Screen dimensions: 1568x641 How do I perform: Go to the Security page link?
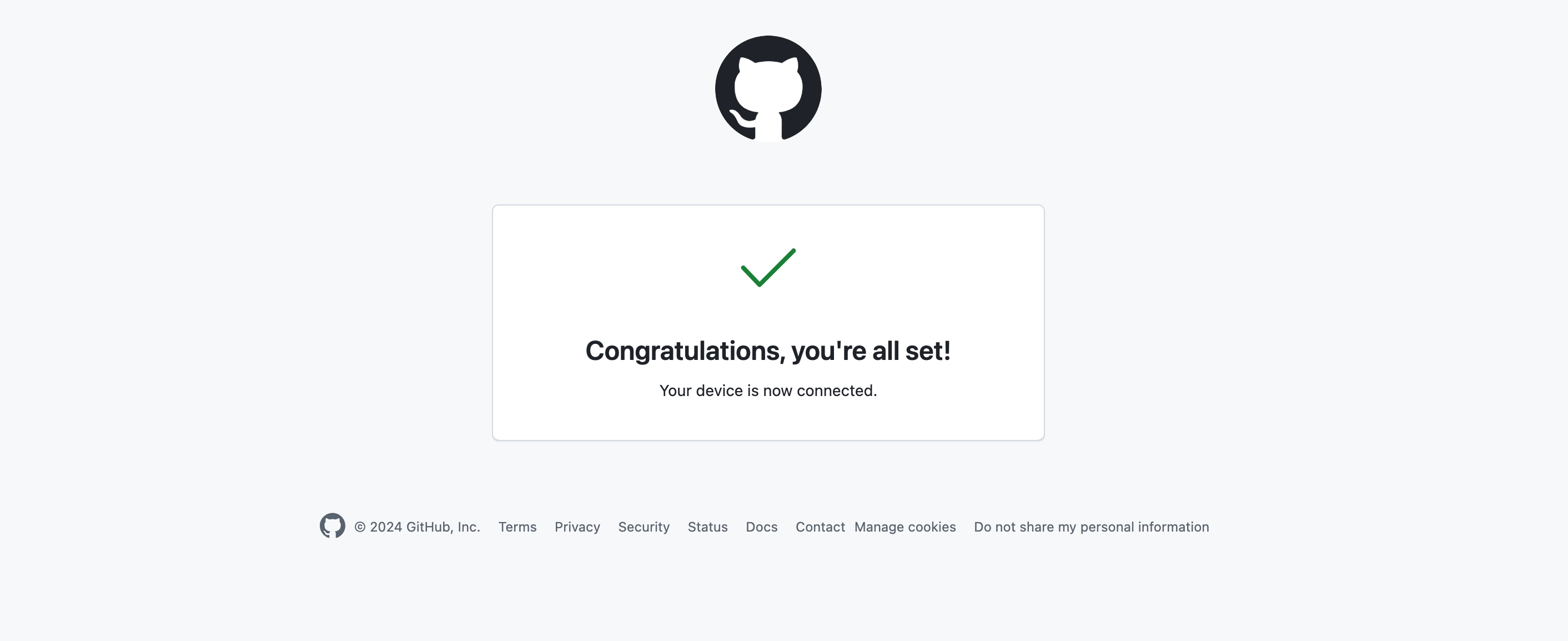pyautogui.click(x=644, y=527)
